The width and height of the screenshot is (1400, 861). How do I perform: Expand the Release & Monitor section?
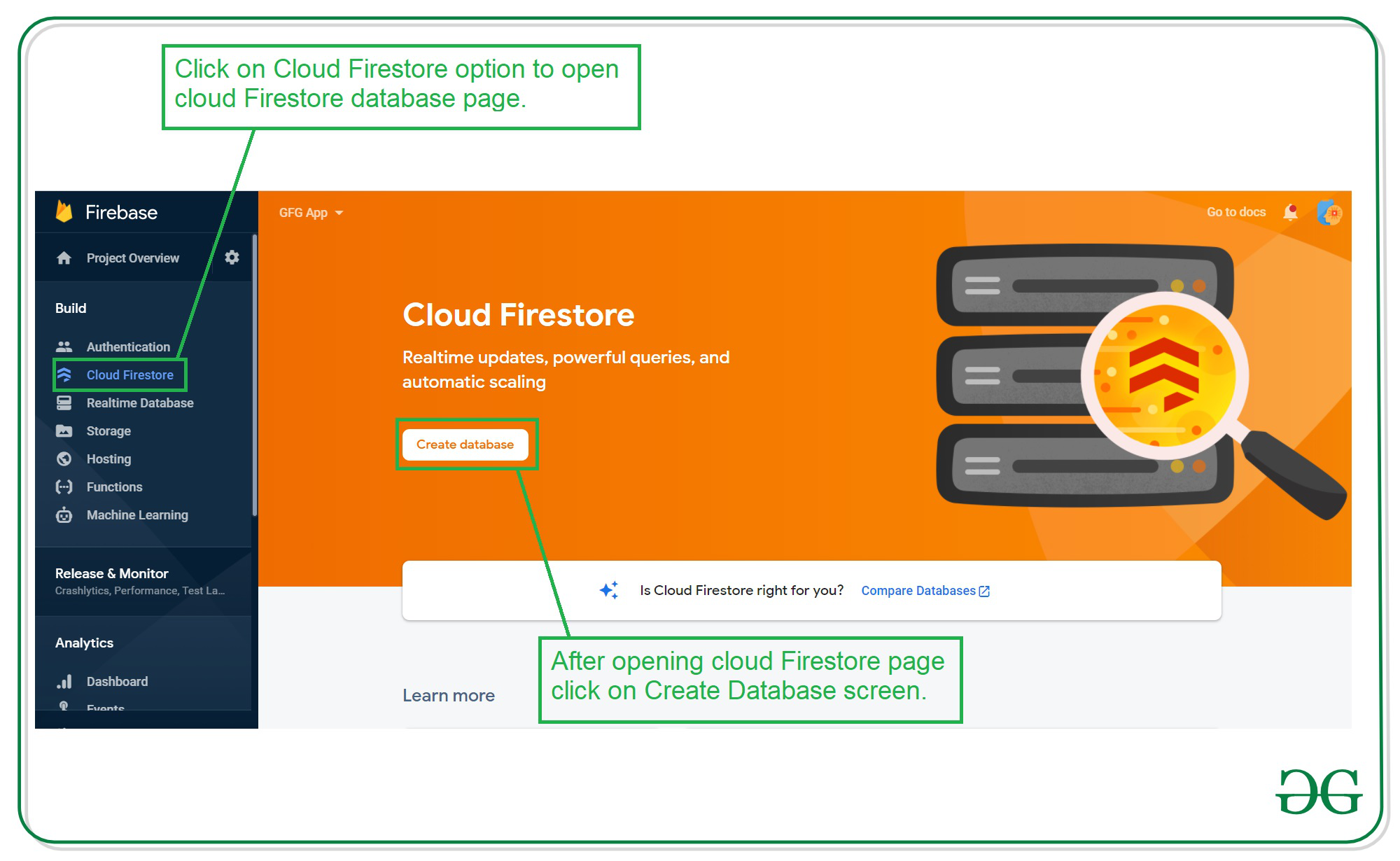tap(143, 581)
